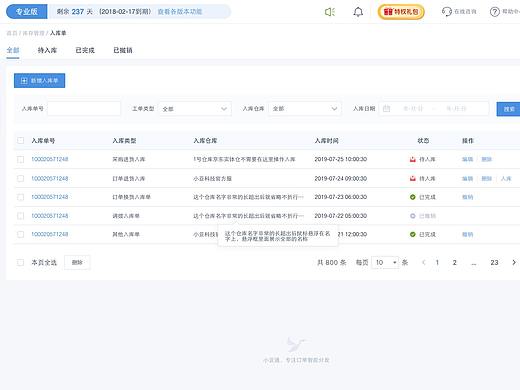
Task: Open order number in 其他入库单 row
Action: 50,234
